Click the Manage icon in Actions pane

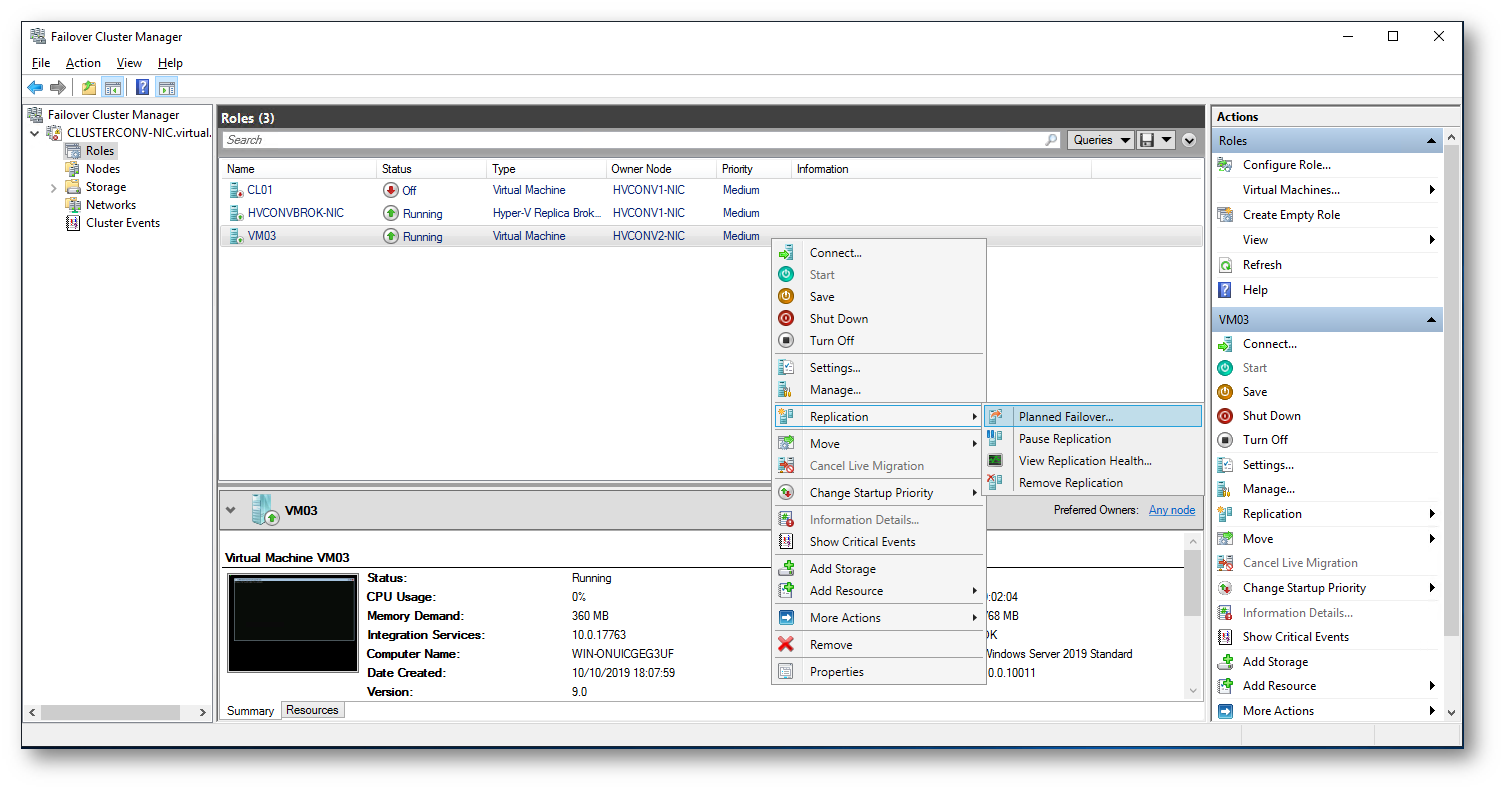coord(1225,489)
